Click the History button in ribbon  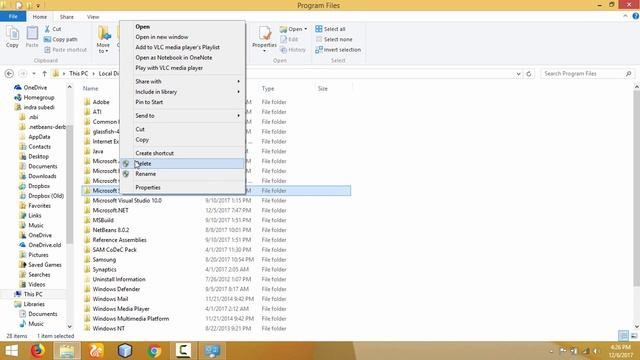(293, 49)
